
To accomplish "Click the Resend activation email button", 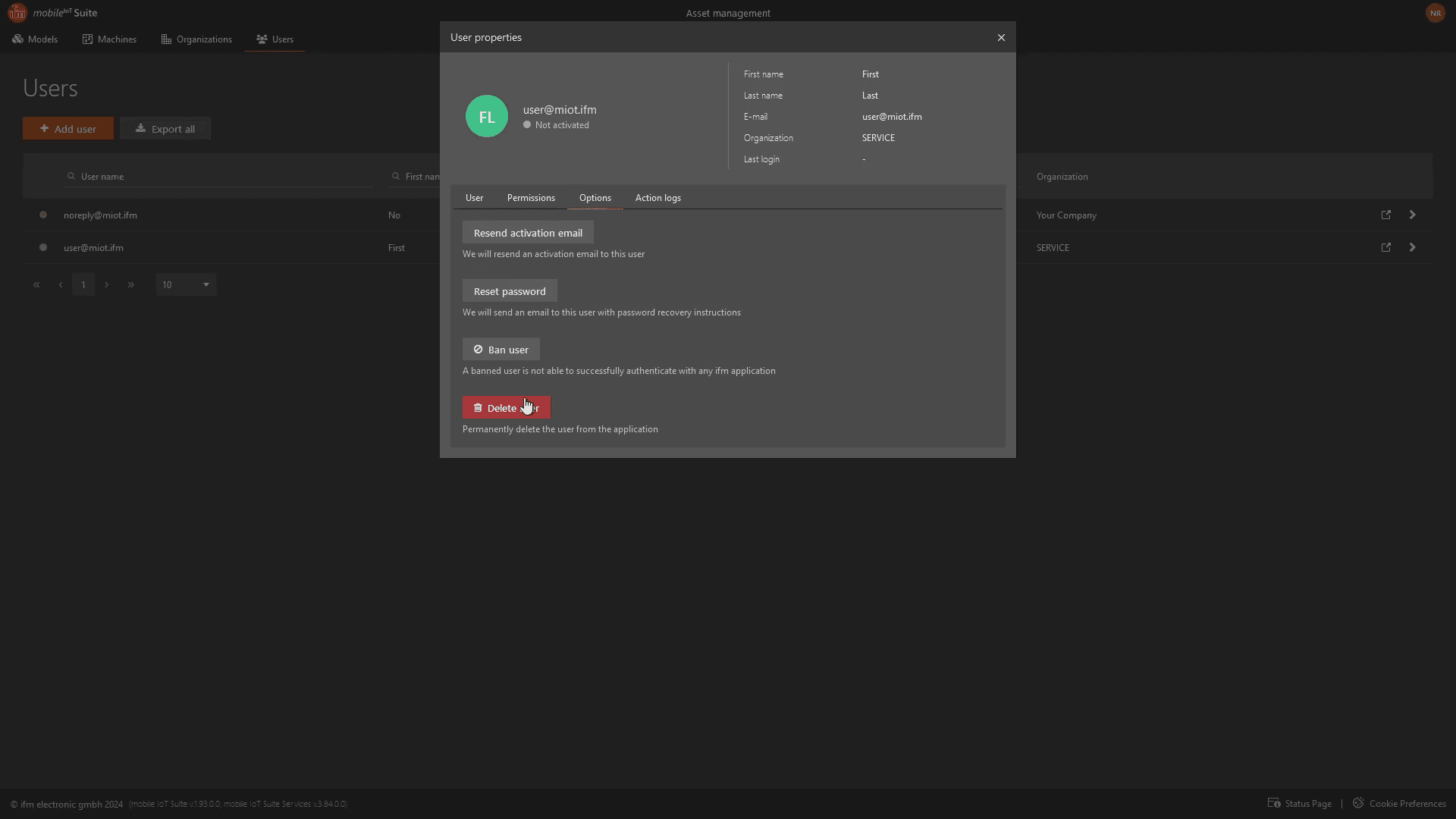I will (528, 233).
